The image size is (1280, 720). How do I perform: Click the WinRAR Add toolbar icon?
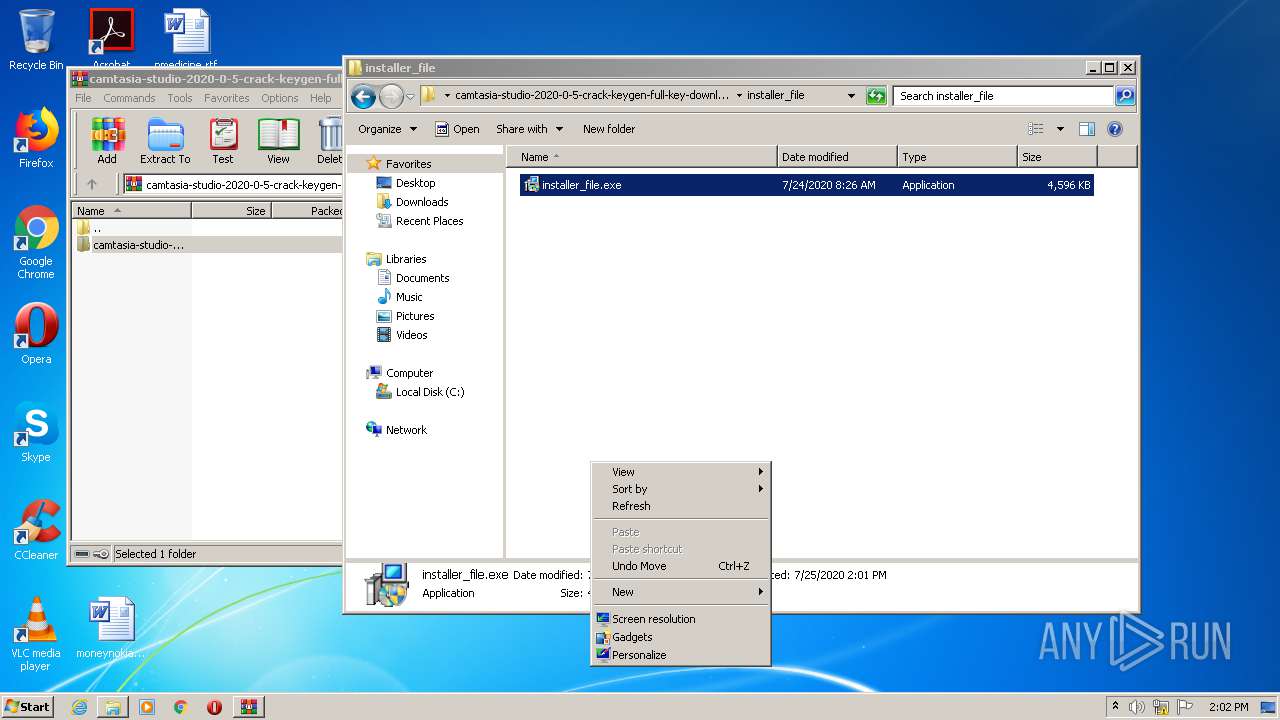click(x=107, y=141)
